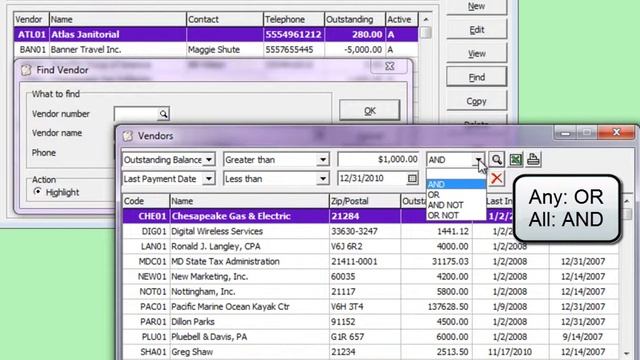Sort by the Zip/Postal column header
Viewport: 640px width, 360px height.
click(364, 201)
